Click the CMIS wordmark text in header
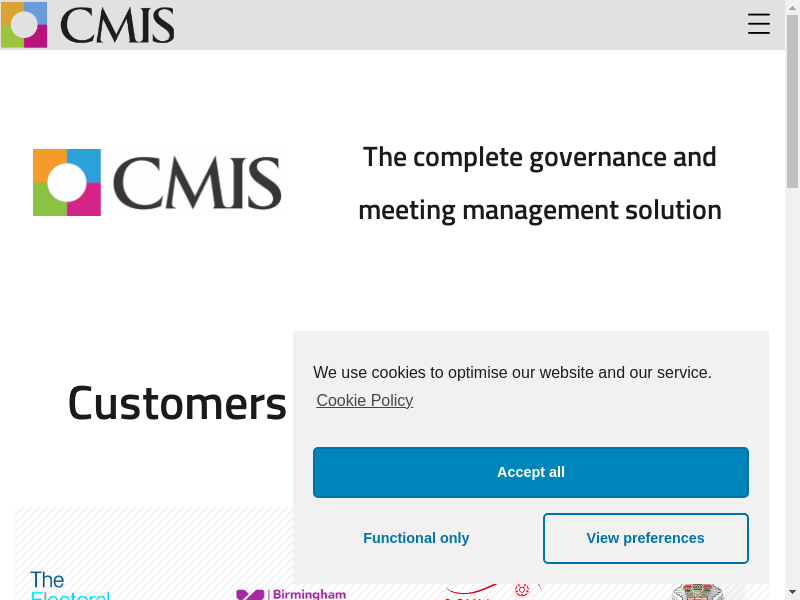The image size is (800, 600). point(117,25)
